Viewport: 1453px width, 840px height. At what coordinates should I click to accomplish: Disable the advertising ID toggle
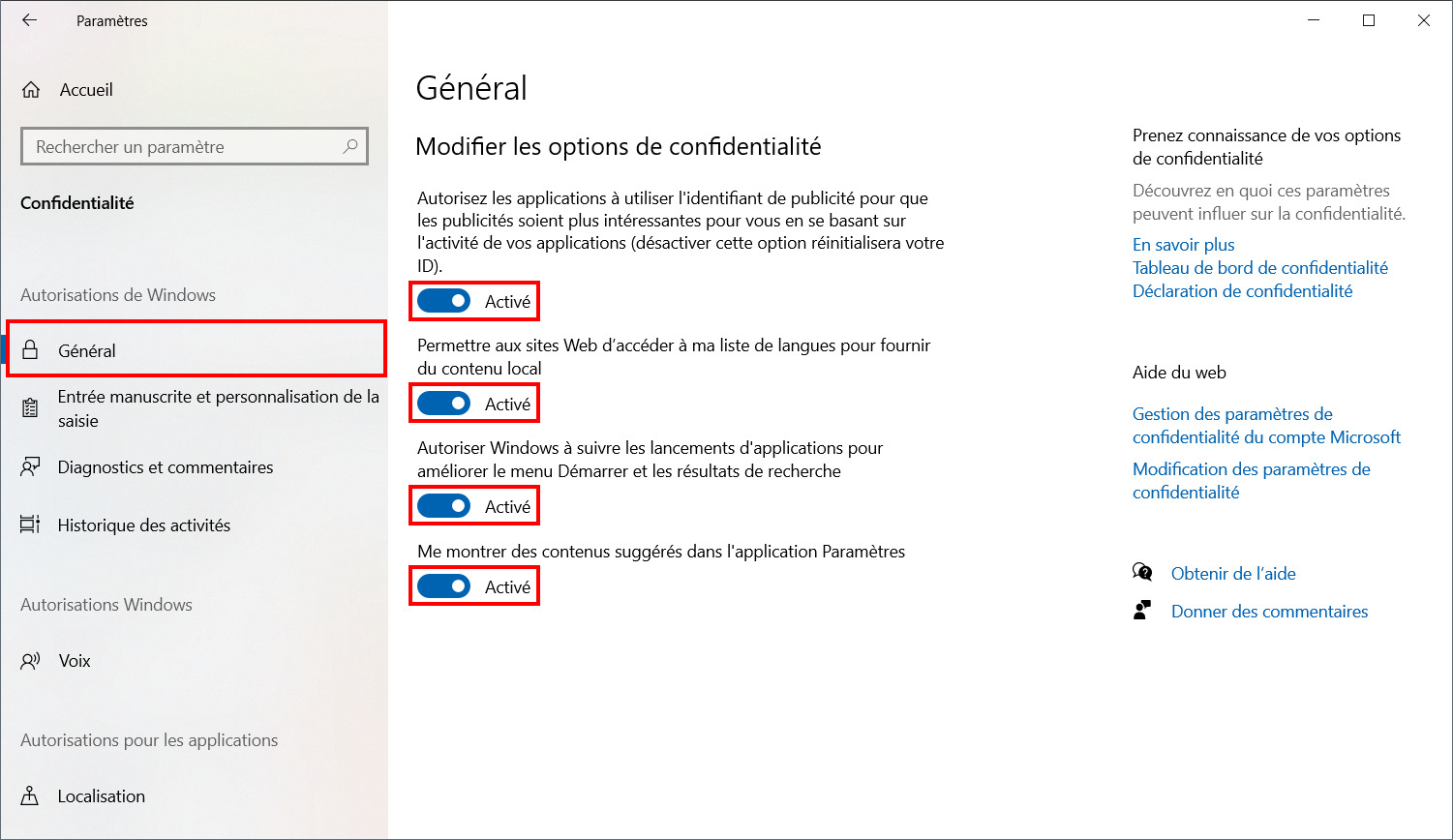[x=444, y=302]
